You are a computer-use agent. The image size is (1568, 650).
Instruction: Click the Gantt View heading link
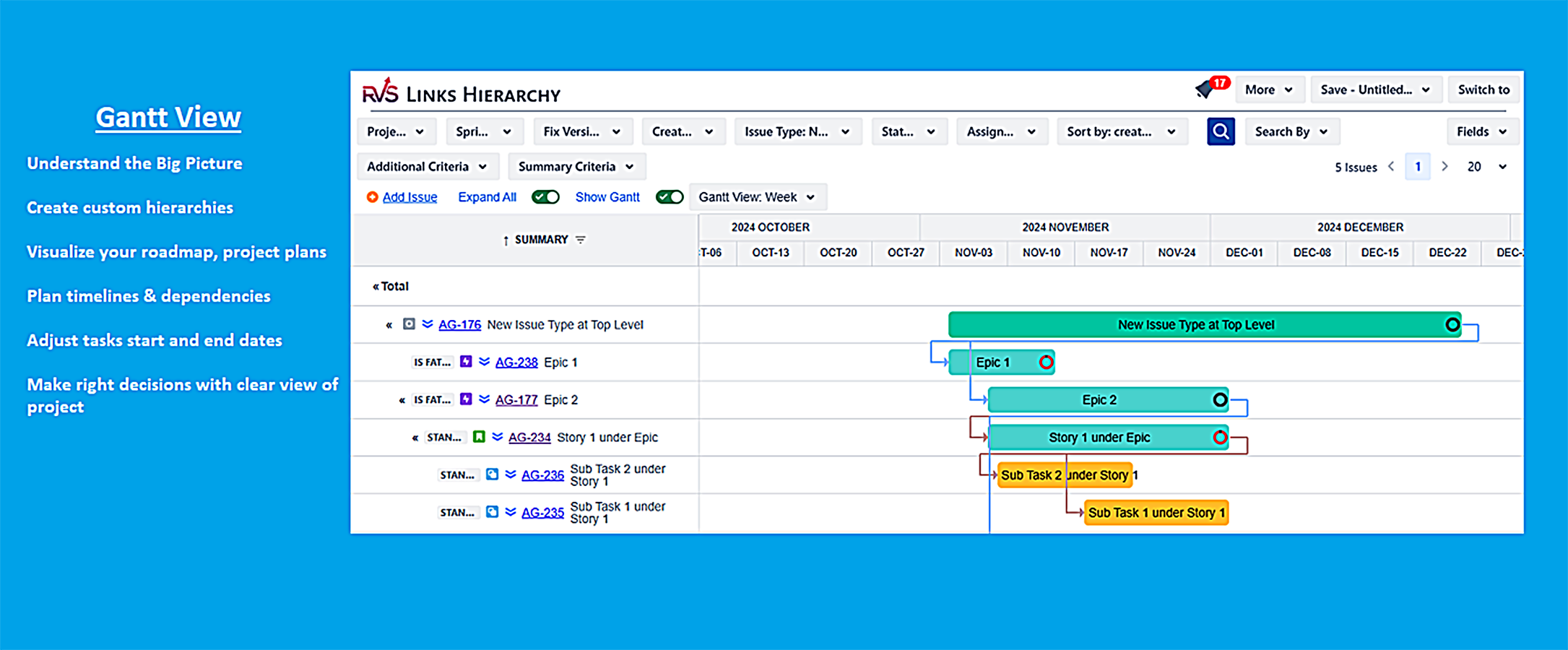click(168, 117)
